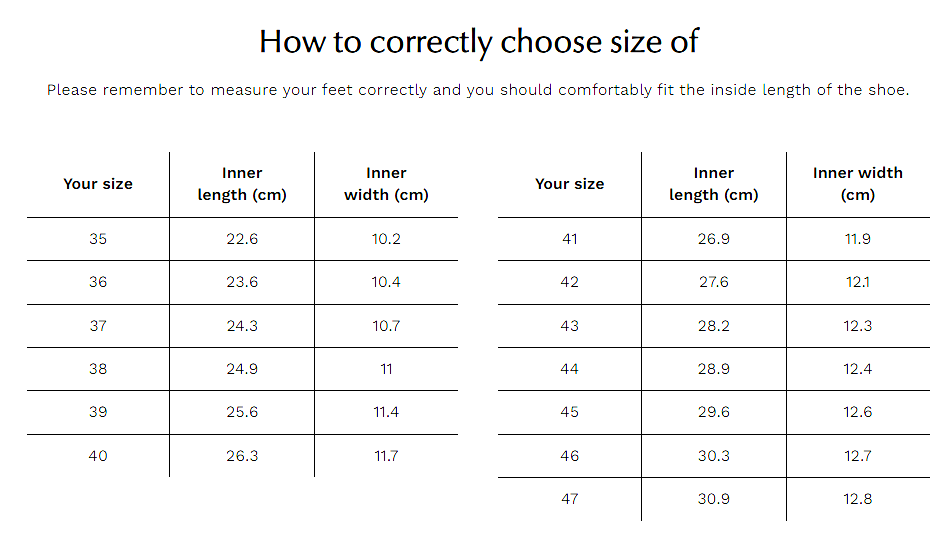950x552 pixels.
Task: Click inner length value 27.6
Action: 714,282
